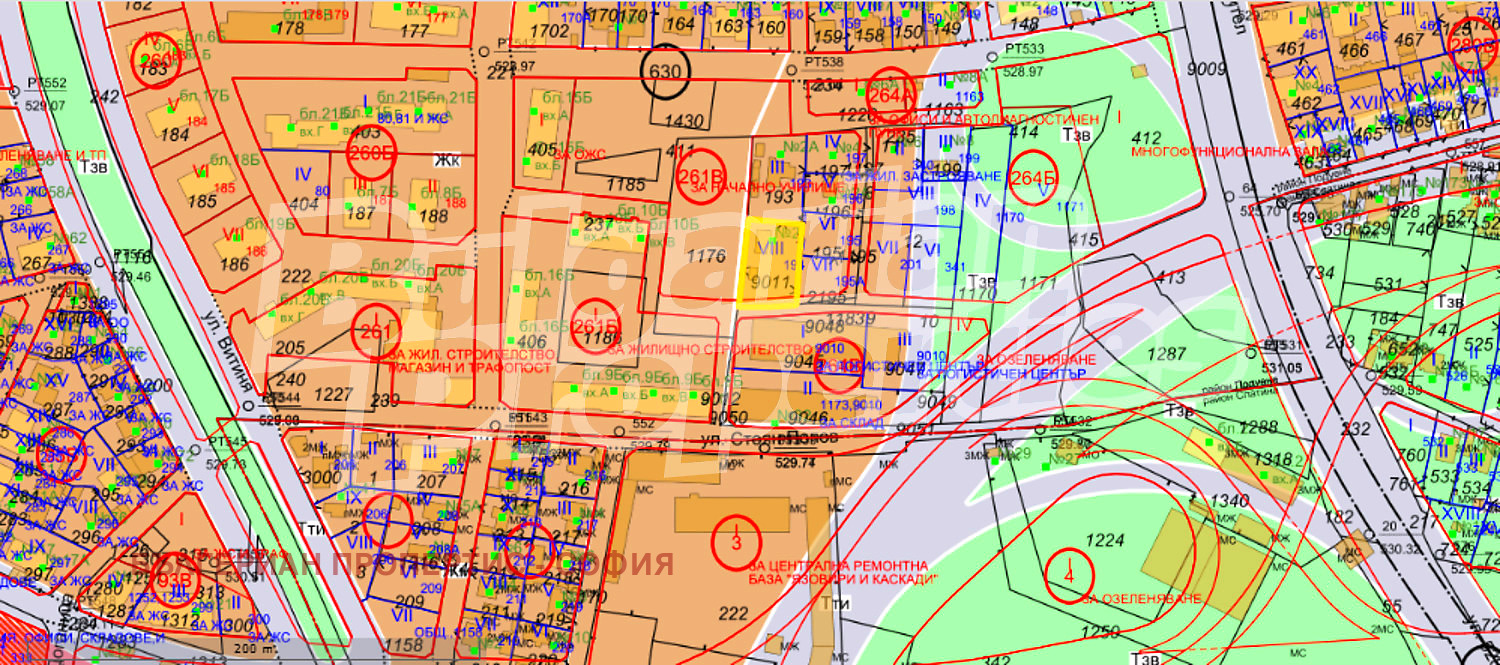Click parcel number 1340
Screen dimensions: 1500x665
tap(1228, 500)
